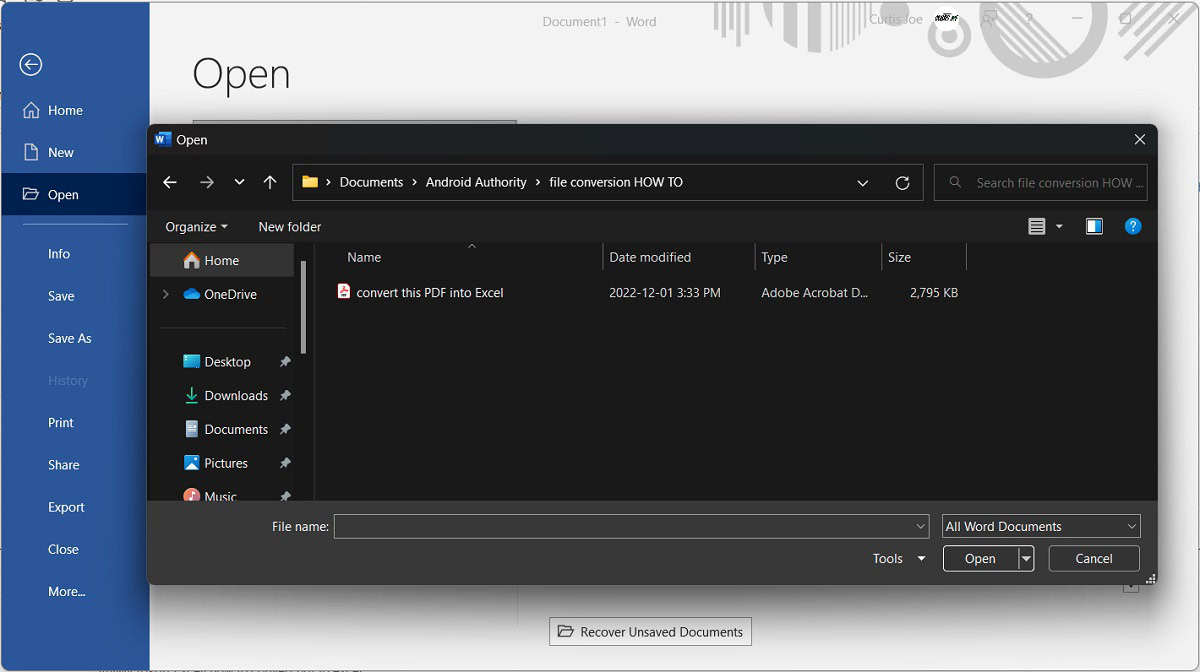Viewport: 1200px width, 672px height.
Task: Select Save As in Backstage sidebar
Action: (70, 338)
